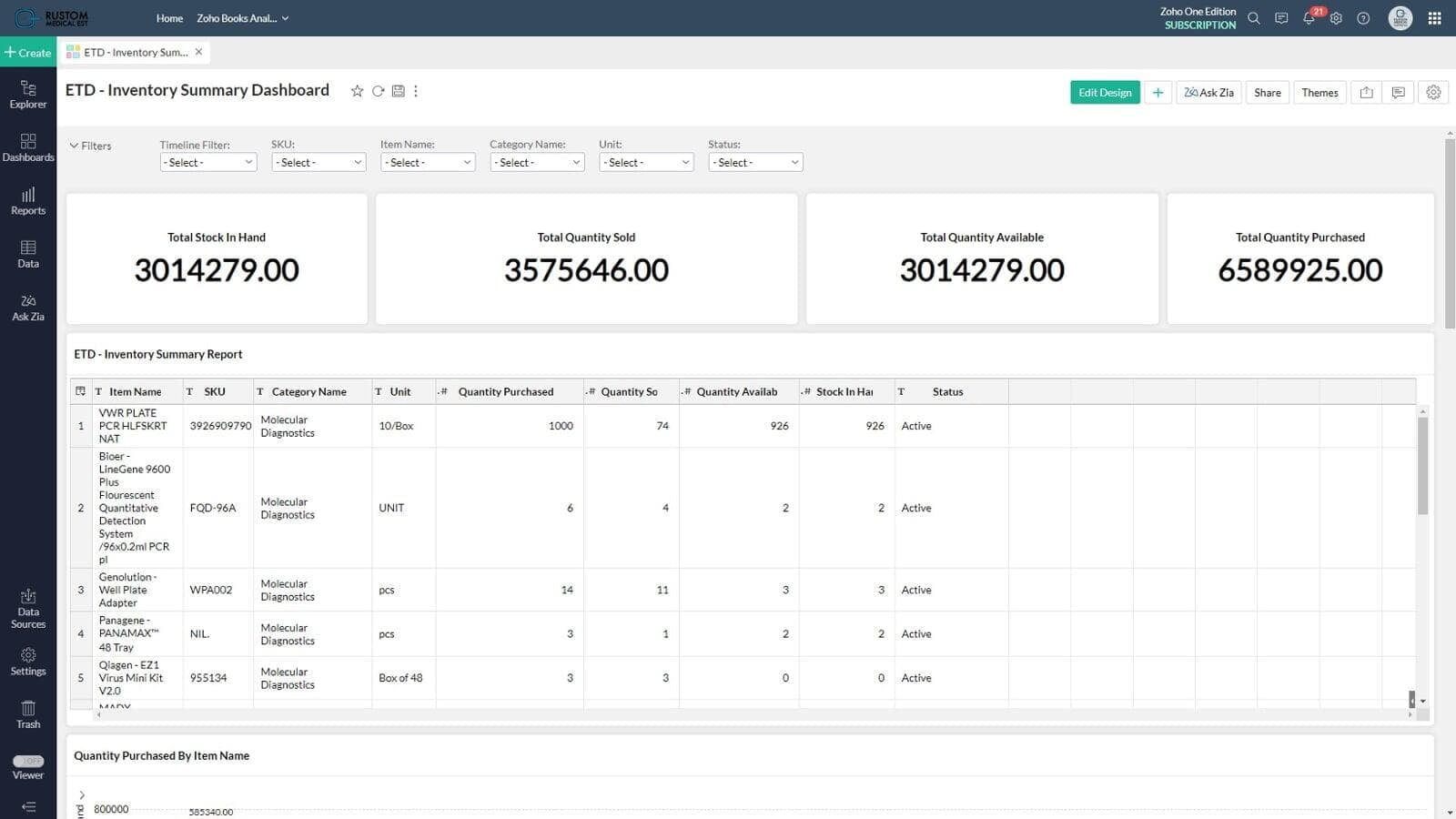Click the table horizontal scrollbar
Screen dimensions: 1456x819
pos(754,714)
